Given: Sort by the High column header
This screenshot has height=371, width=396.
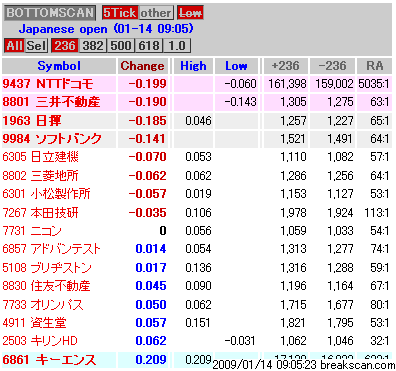Looking at the screenshot, I should pyautogui.click(x=193, y=66).
